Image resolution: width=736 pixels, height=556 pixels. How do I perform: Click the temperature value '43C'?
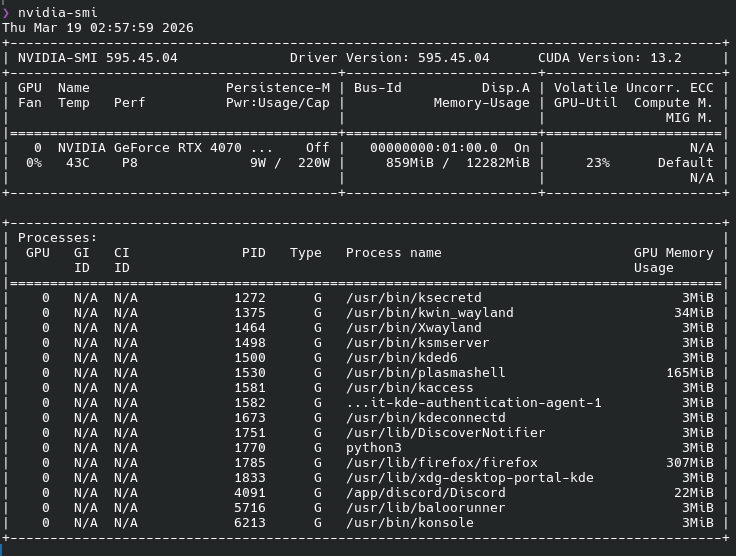pyautogui.click(x=78, y=163)
